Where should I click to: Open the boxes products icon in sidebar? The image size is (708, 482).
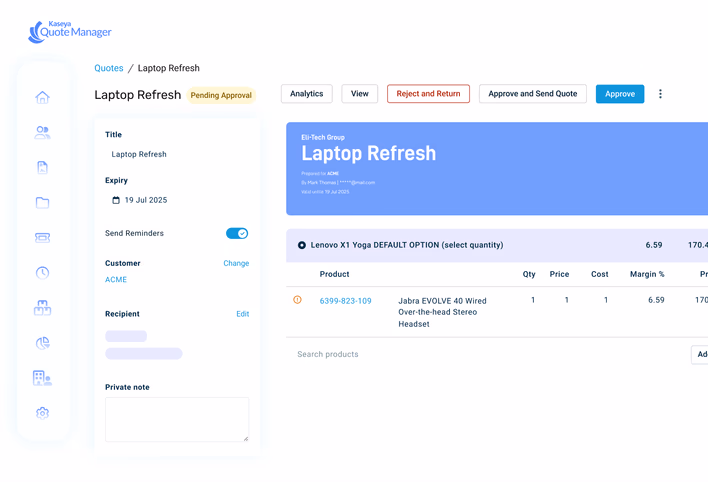(x=42, y=308)
